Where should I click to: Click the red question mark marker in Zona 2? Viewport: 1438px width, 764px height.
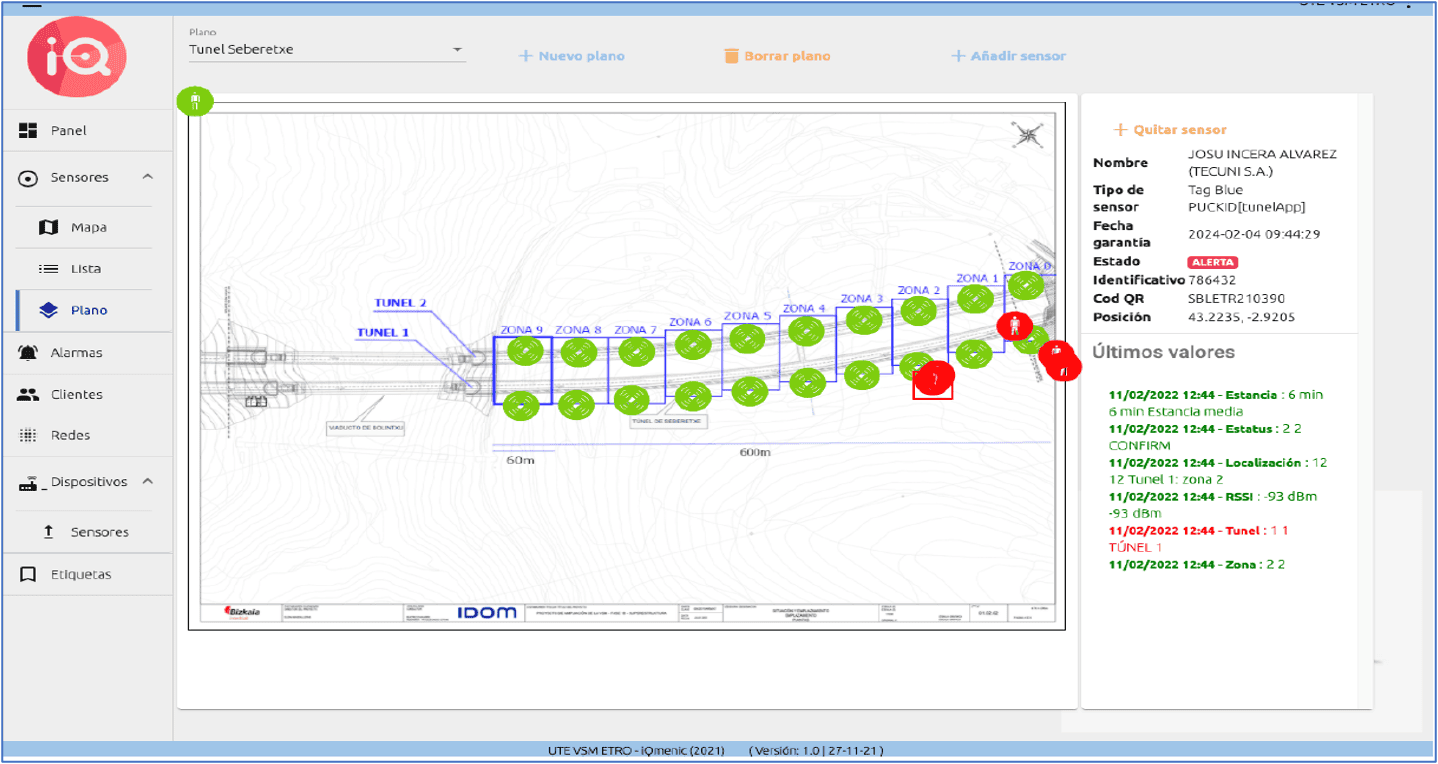pyautogui.click(x=935, y=377)
